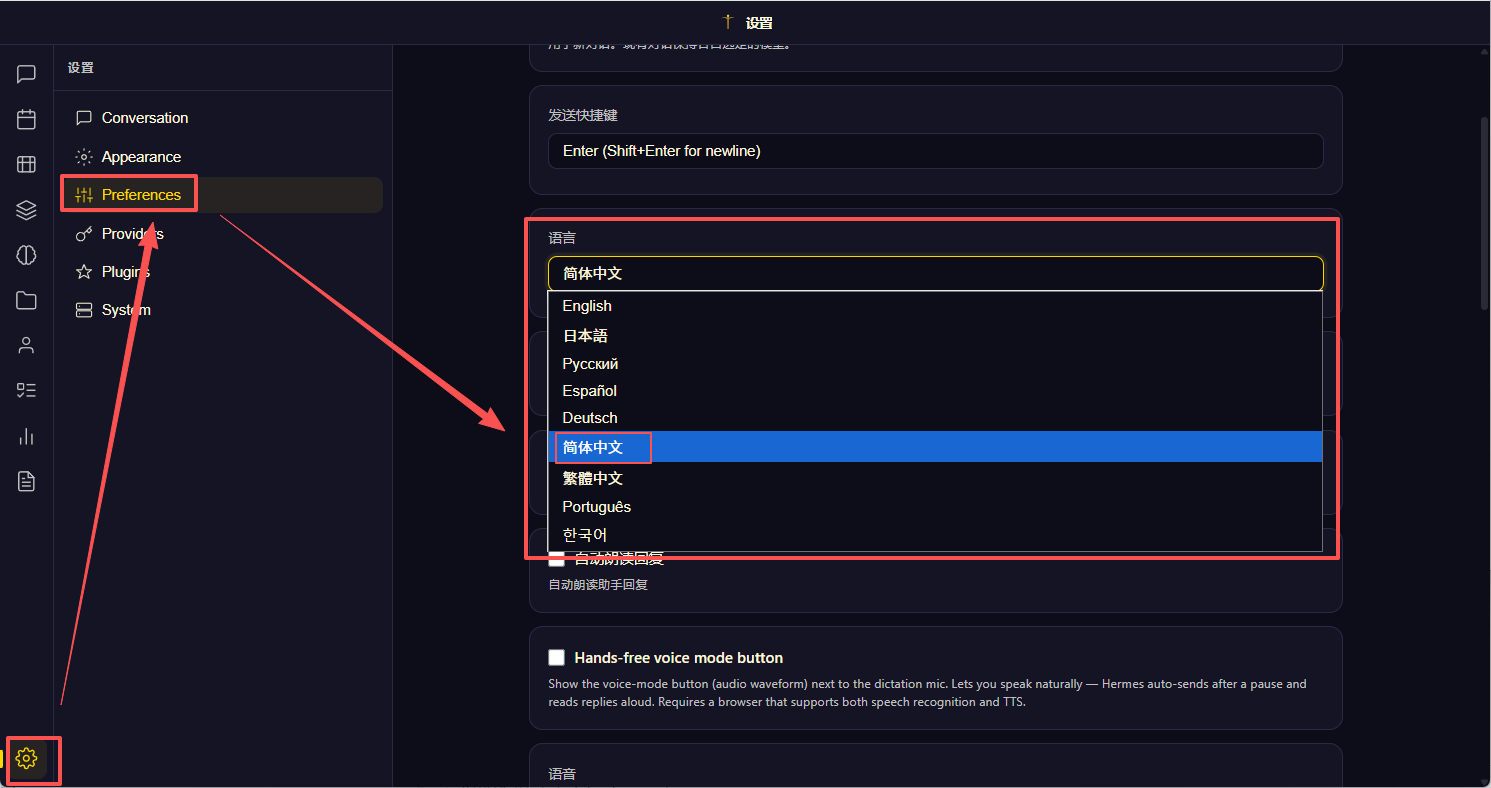Choose Português from the language list

coord(935,507)
